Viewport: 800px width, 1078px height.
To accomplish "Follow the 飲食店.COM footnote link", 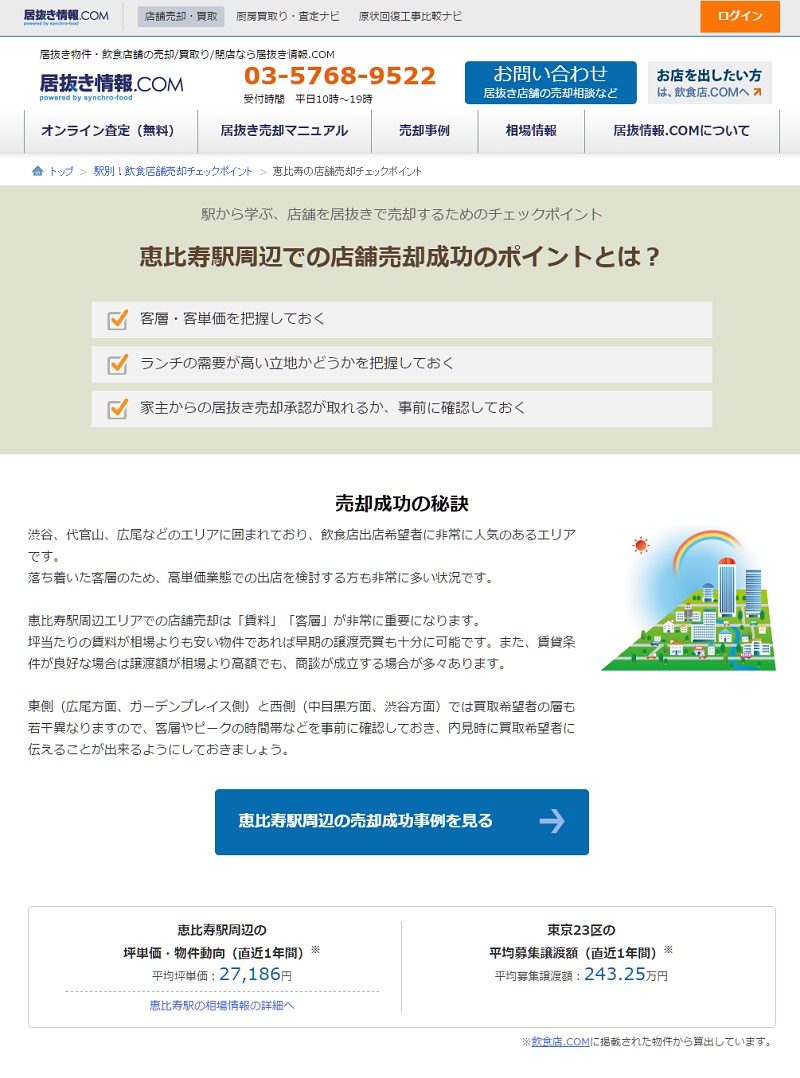I will [560, 1042].
